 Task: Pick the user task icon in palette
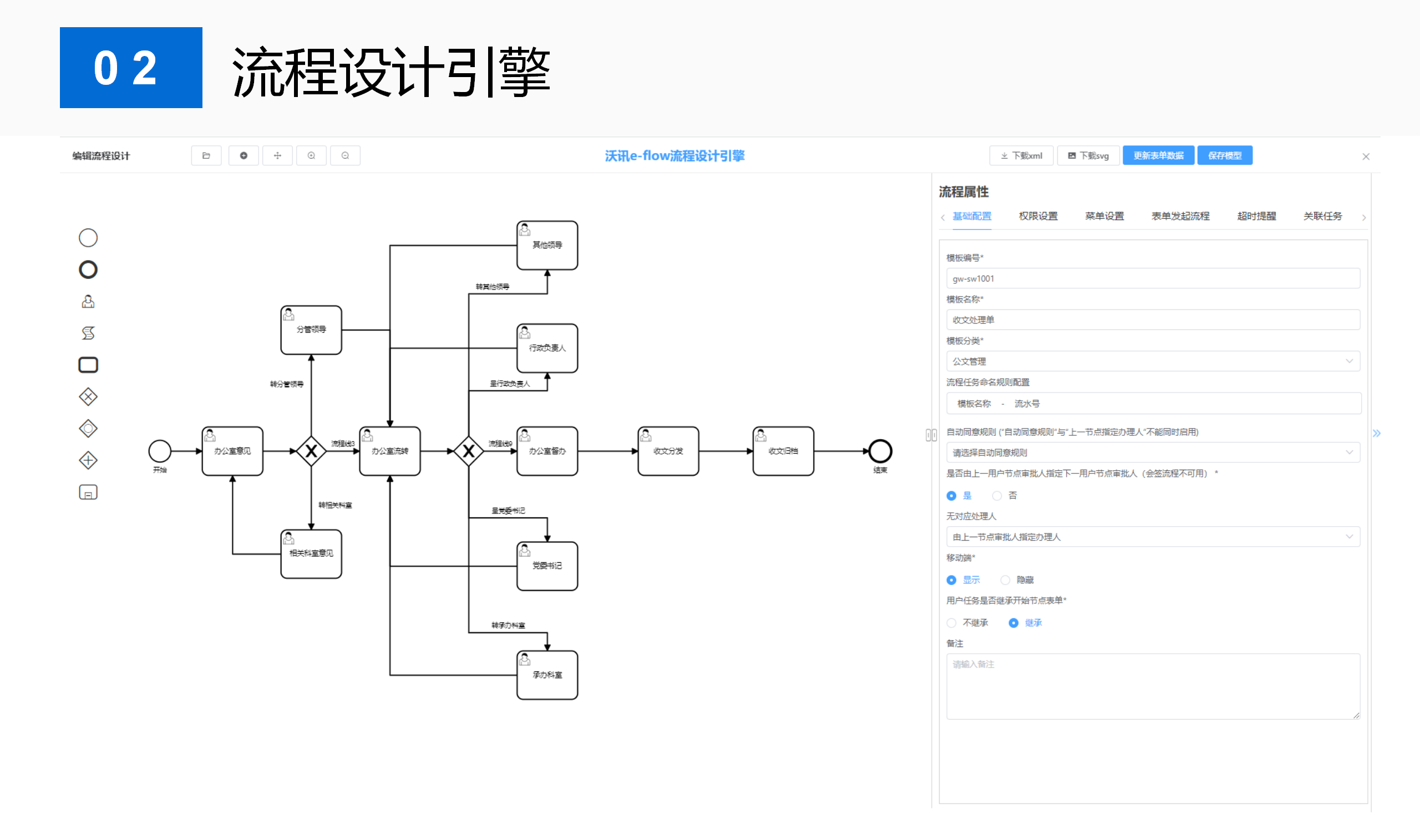(88, 301)
